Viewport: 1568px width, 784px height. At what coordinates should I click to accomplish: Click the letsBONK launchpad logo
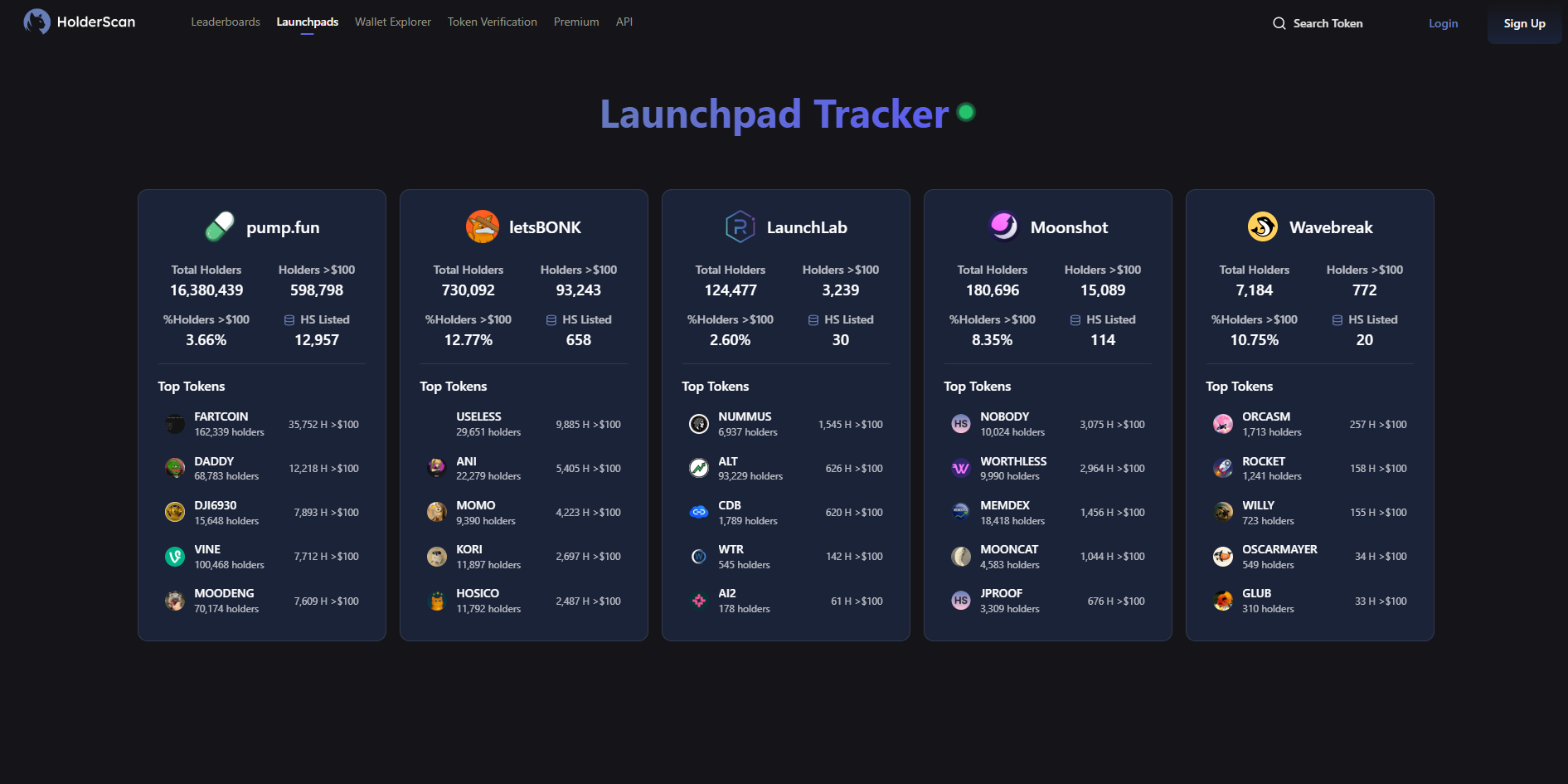(x=483, y=226)
